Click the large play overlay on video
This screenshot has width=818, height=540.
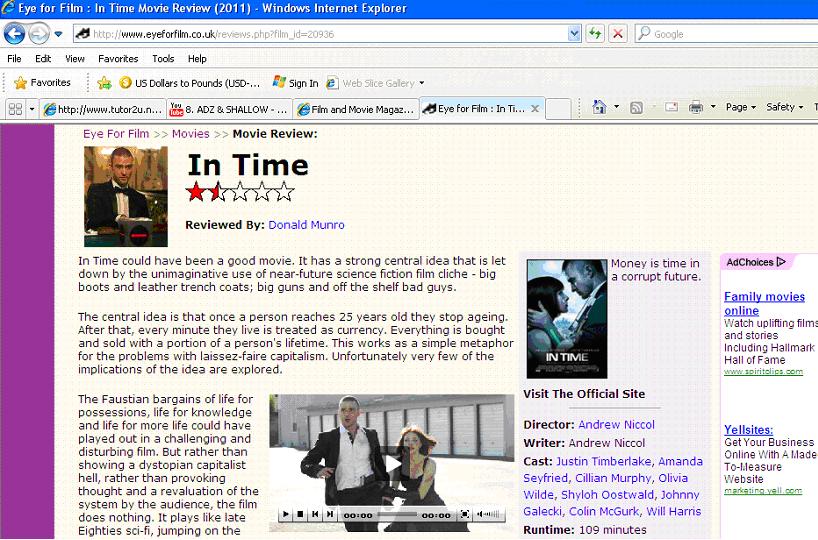point(392,463)
